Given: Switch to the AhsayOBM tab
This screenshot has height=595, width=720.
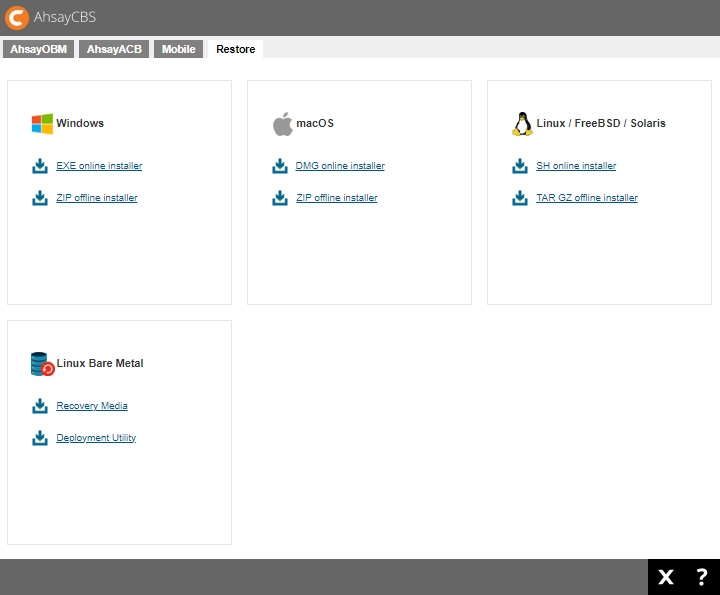Looking at the screenshot, I should click(x=38, y=49).
